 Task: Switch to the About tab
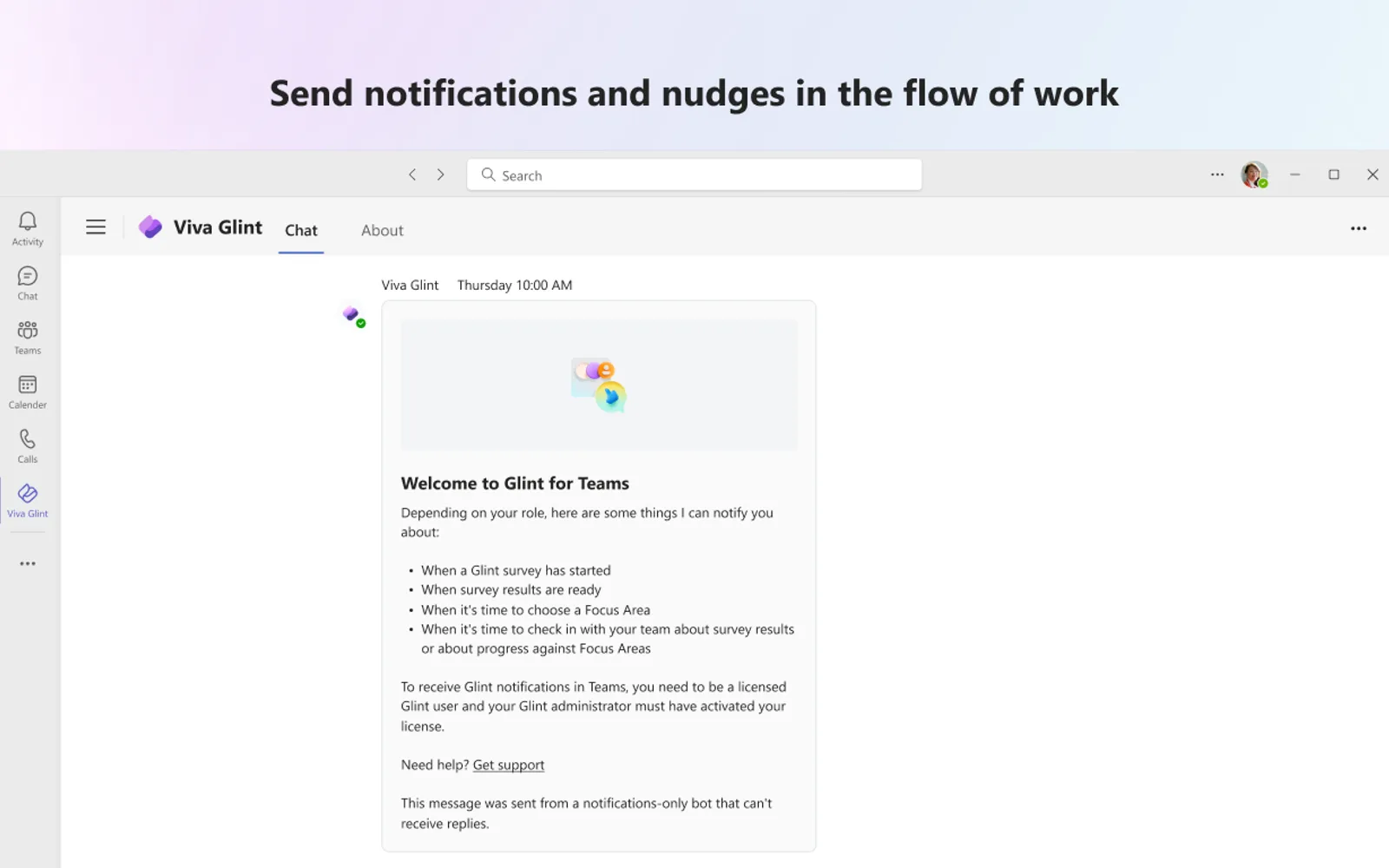pyautogui.click(x=382, y=230)
